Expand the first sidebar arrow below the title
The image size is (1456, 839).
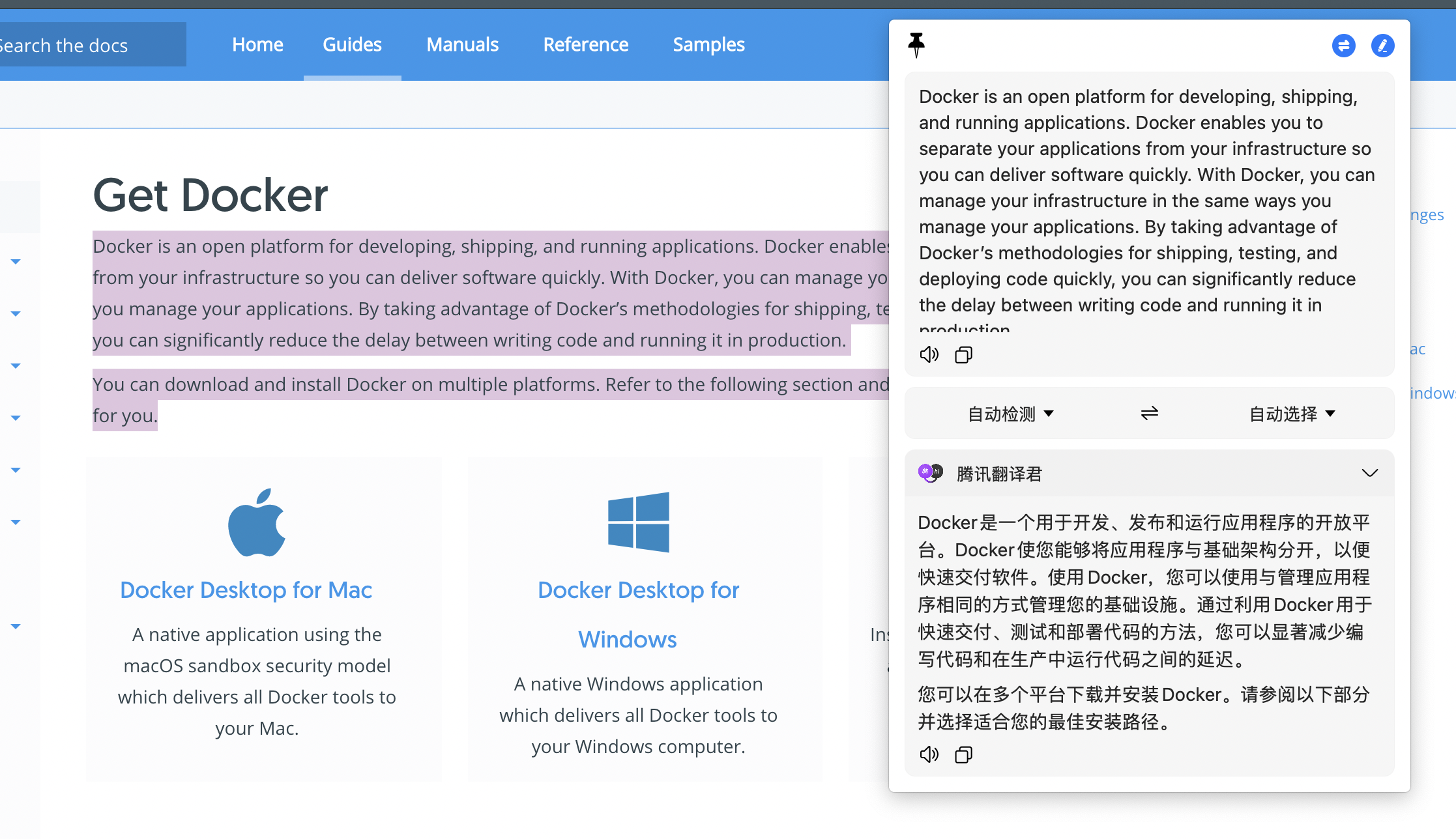[x=16, y=262]
